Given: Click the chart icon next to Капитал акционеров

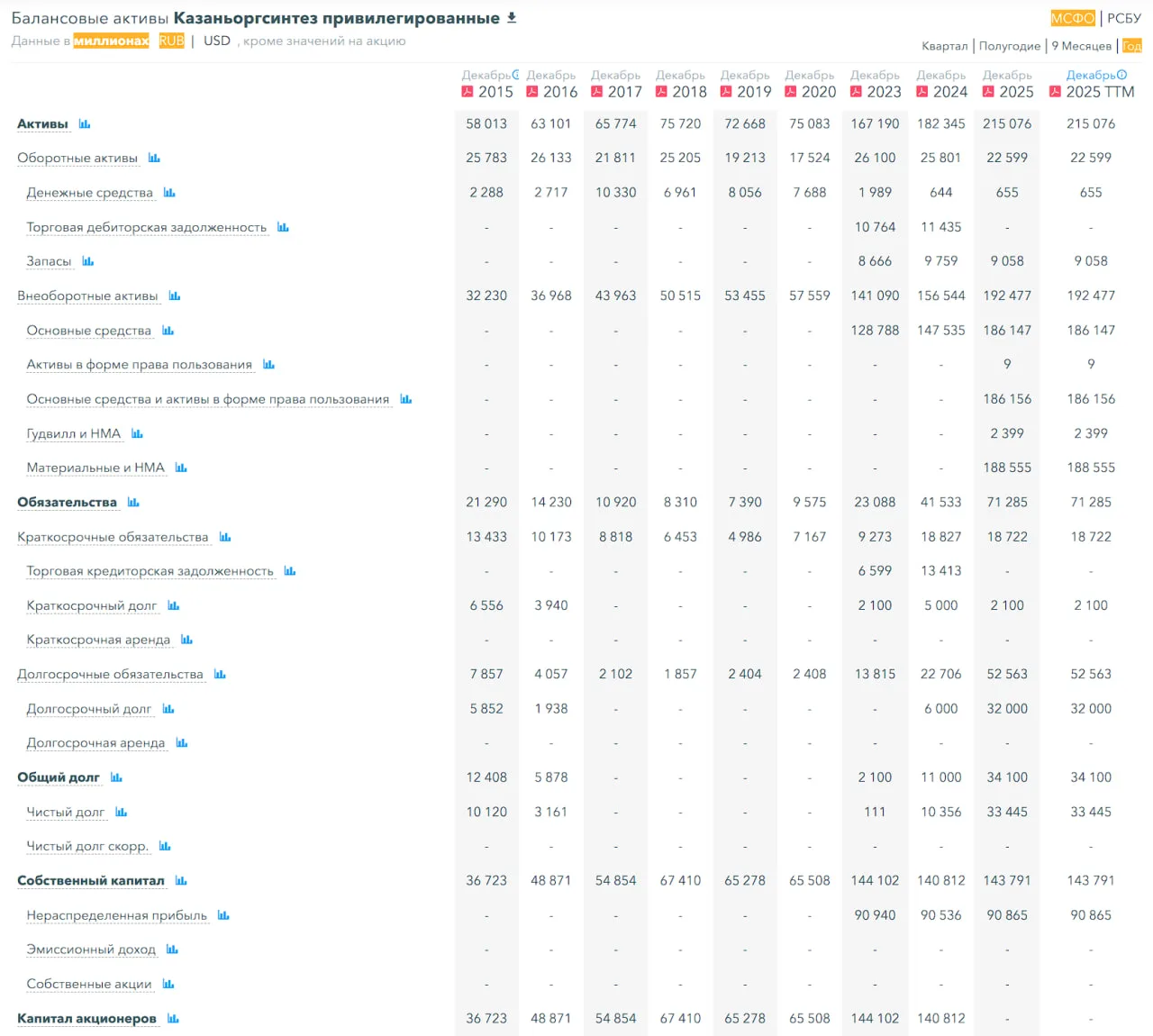Looking at the screenshot, I should (173, 1018).
